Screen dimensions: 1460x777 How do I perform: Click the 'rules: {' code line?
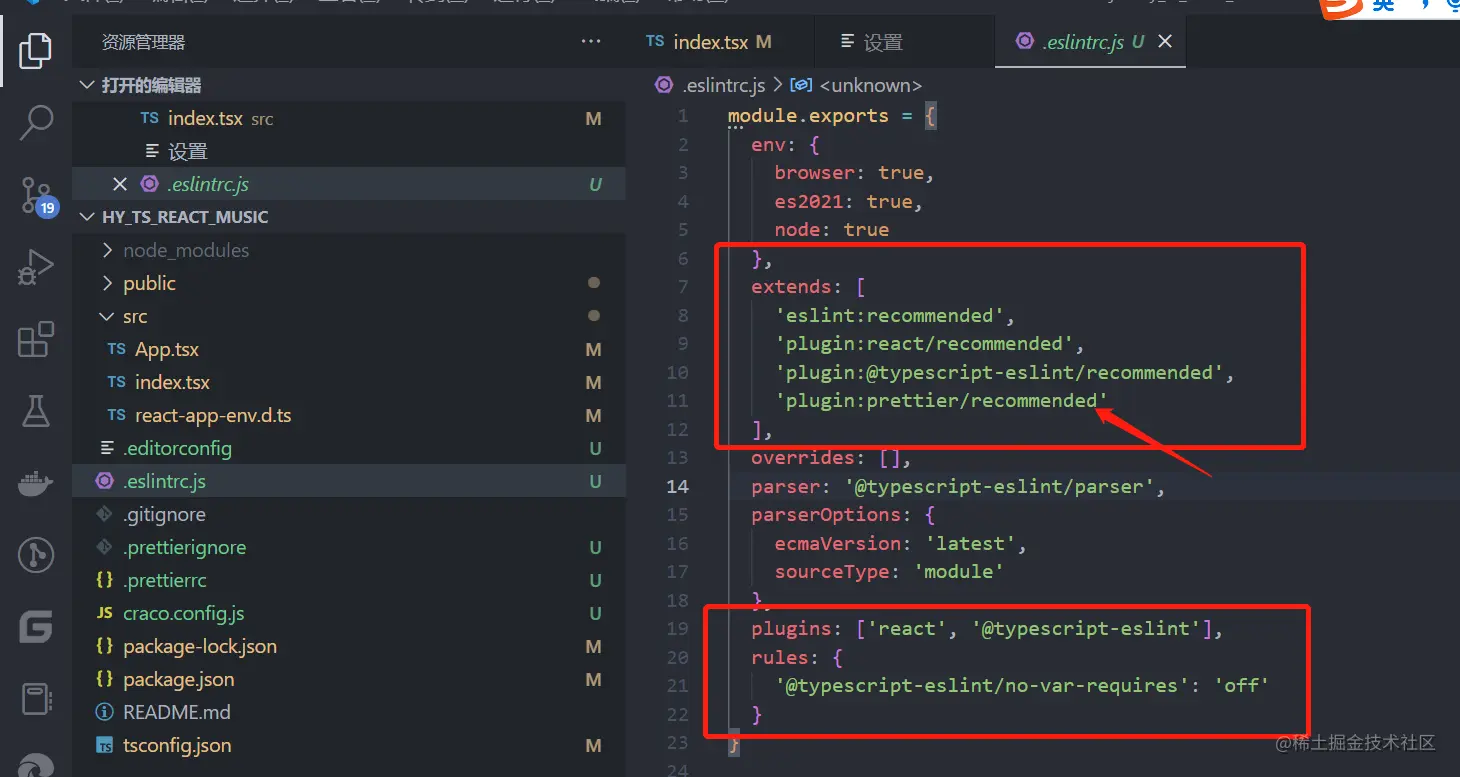point(797,657)
